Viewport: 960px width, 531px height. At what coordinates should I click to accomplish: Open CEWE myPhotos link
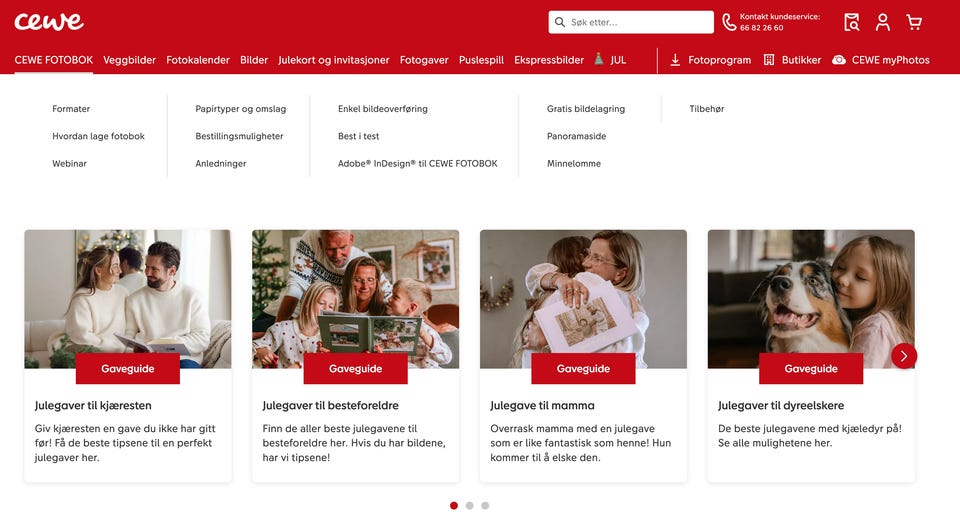point(890,60)
